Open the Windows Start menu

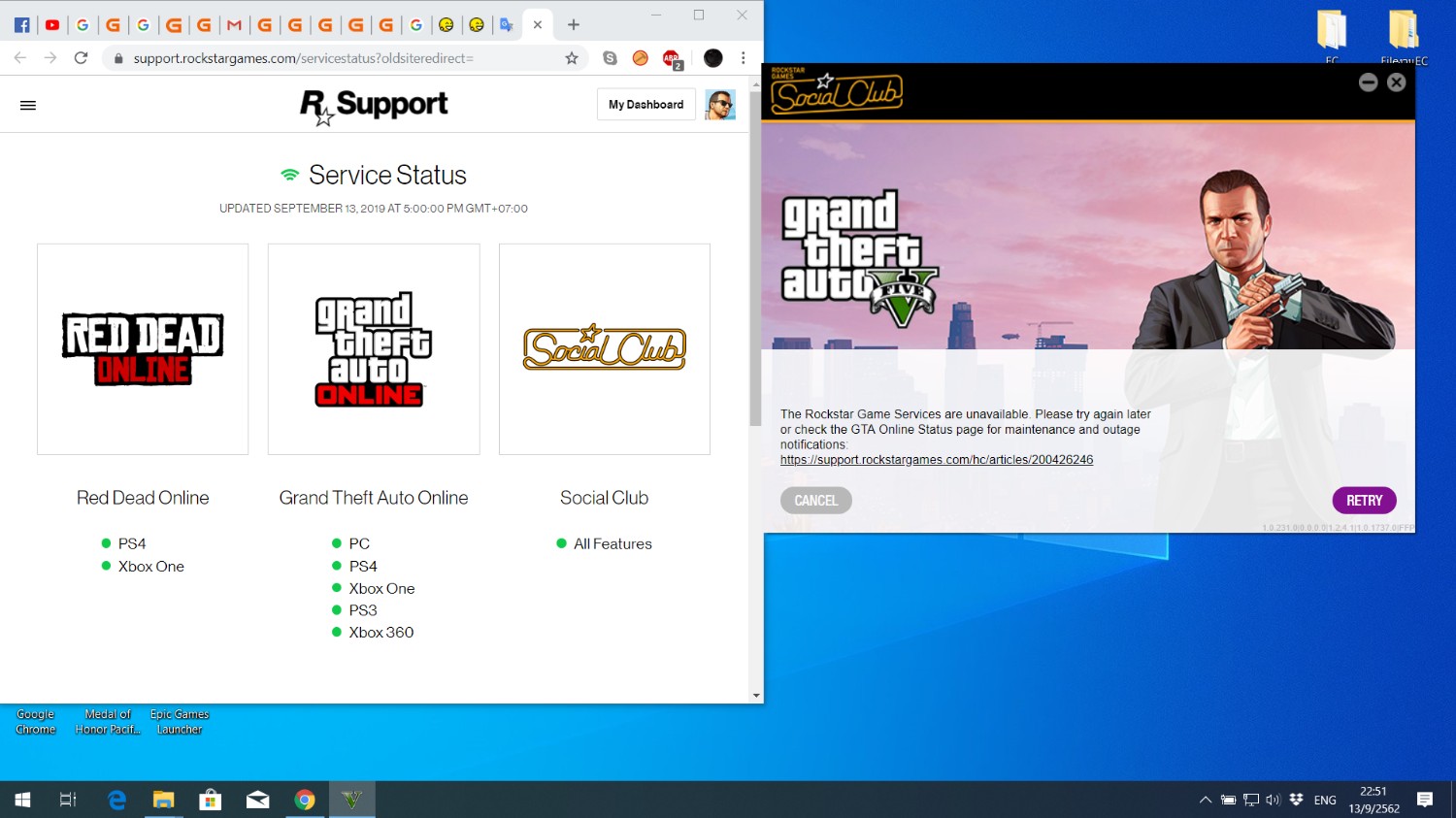[x=22, y=800]
